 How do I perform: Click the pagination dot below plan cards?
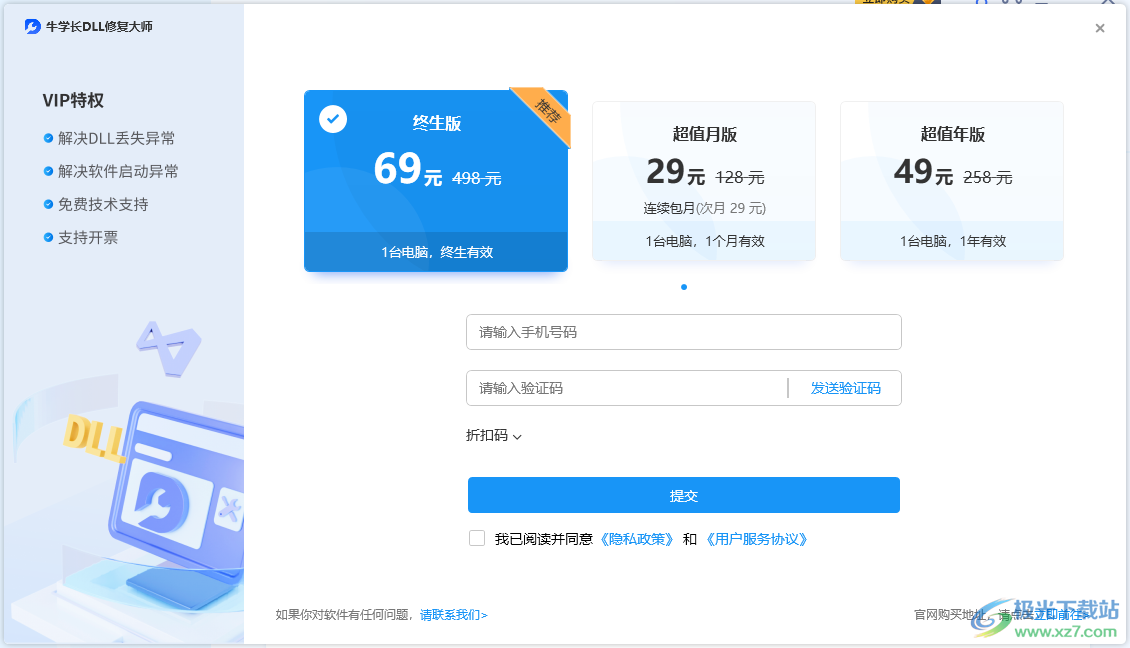click(683, 286)
